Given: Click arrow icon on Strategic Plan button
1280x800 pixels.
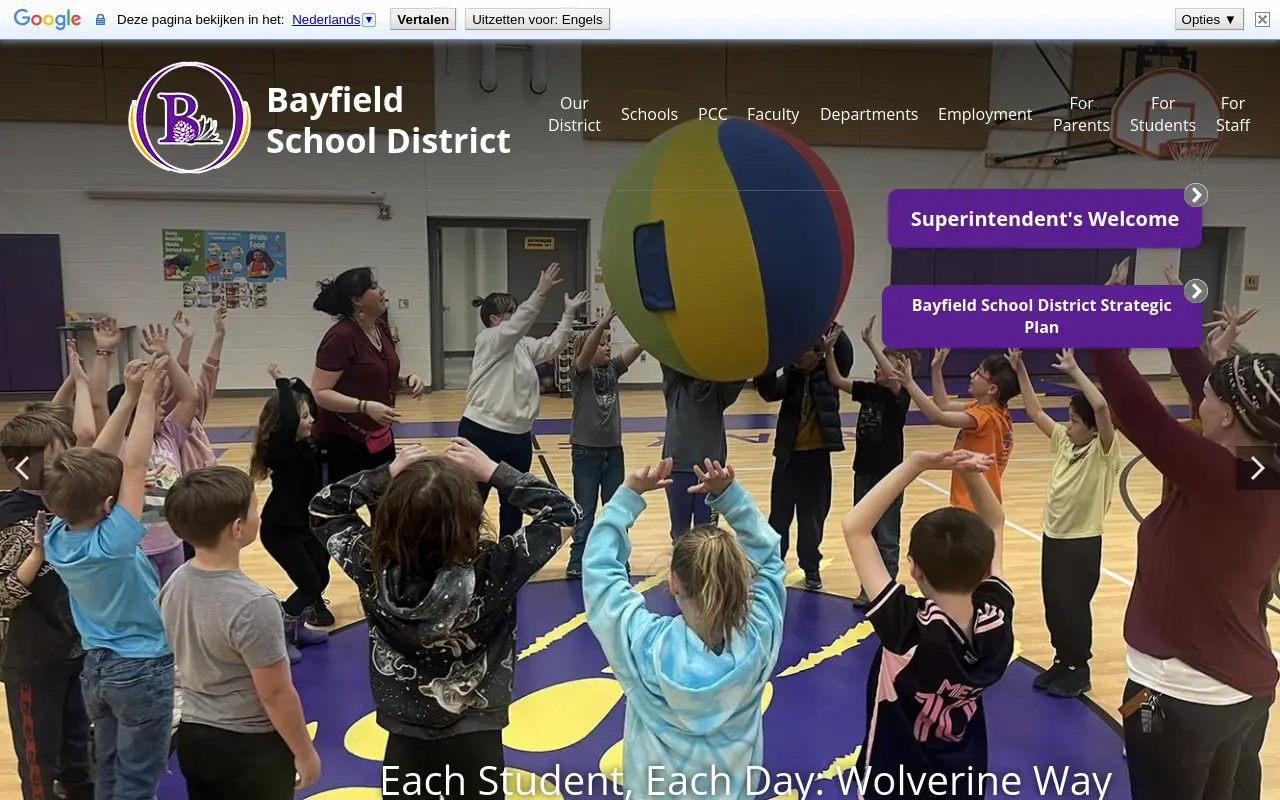Looking at the screenshot, I should [1196, 291].
